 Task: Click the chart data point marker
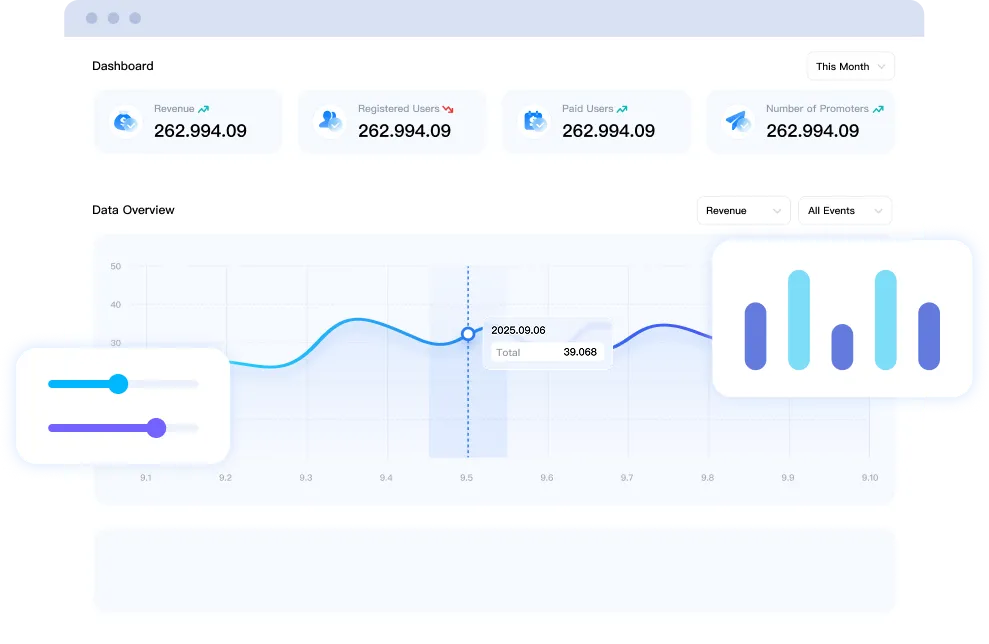click(x=467, y=333)
